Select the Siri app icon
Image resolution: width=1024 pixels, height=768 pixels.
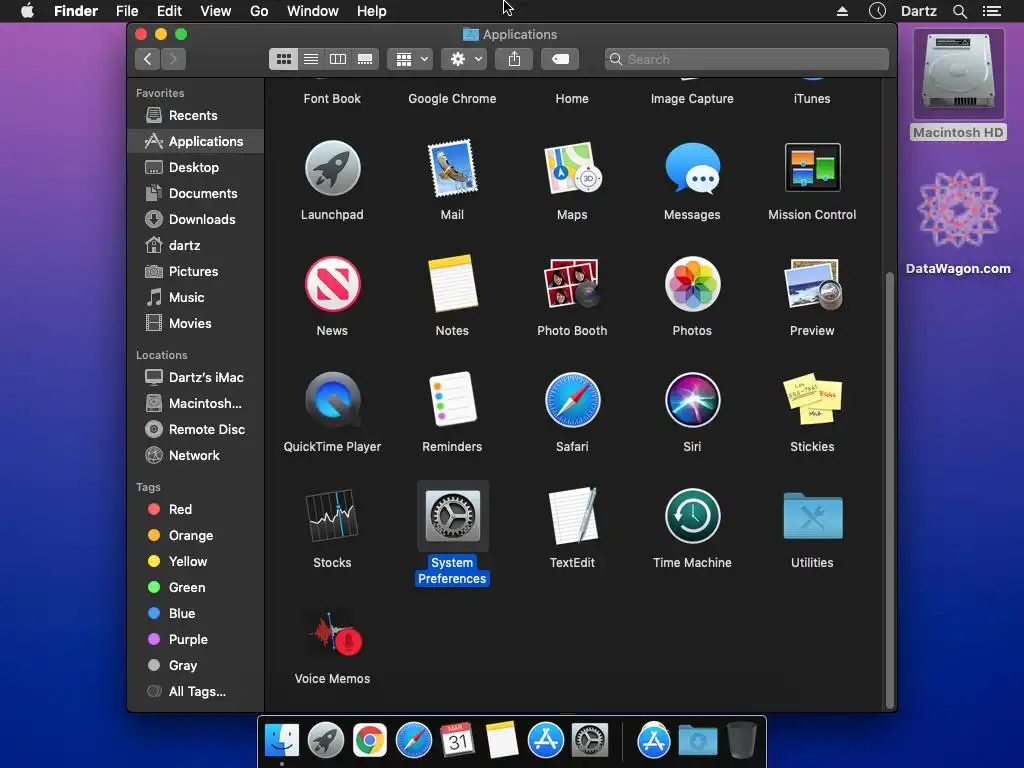tap(692, 400)
